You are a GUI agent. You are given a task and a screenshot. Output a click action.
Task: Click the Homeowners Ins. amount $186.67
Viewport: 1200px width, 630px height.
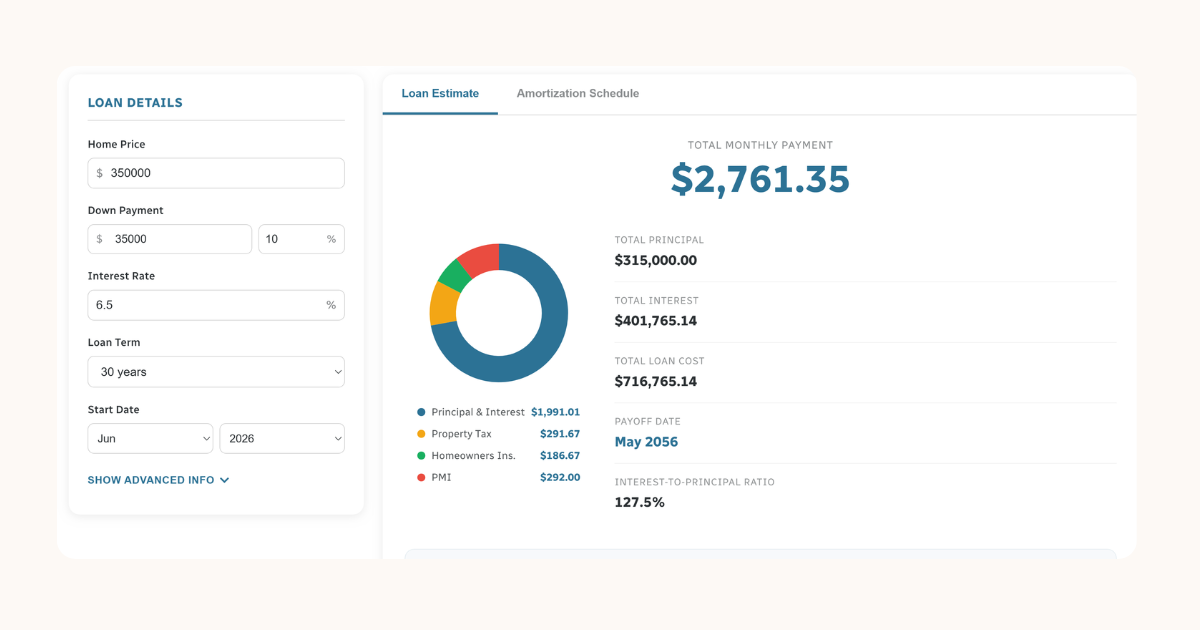tap(560, 456)
